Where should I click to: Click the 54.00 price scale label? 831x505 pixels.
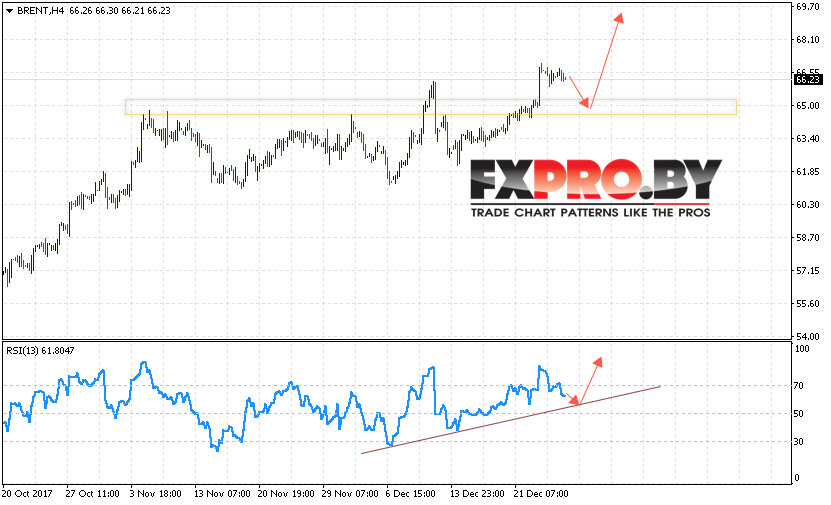click(808, 336)
